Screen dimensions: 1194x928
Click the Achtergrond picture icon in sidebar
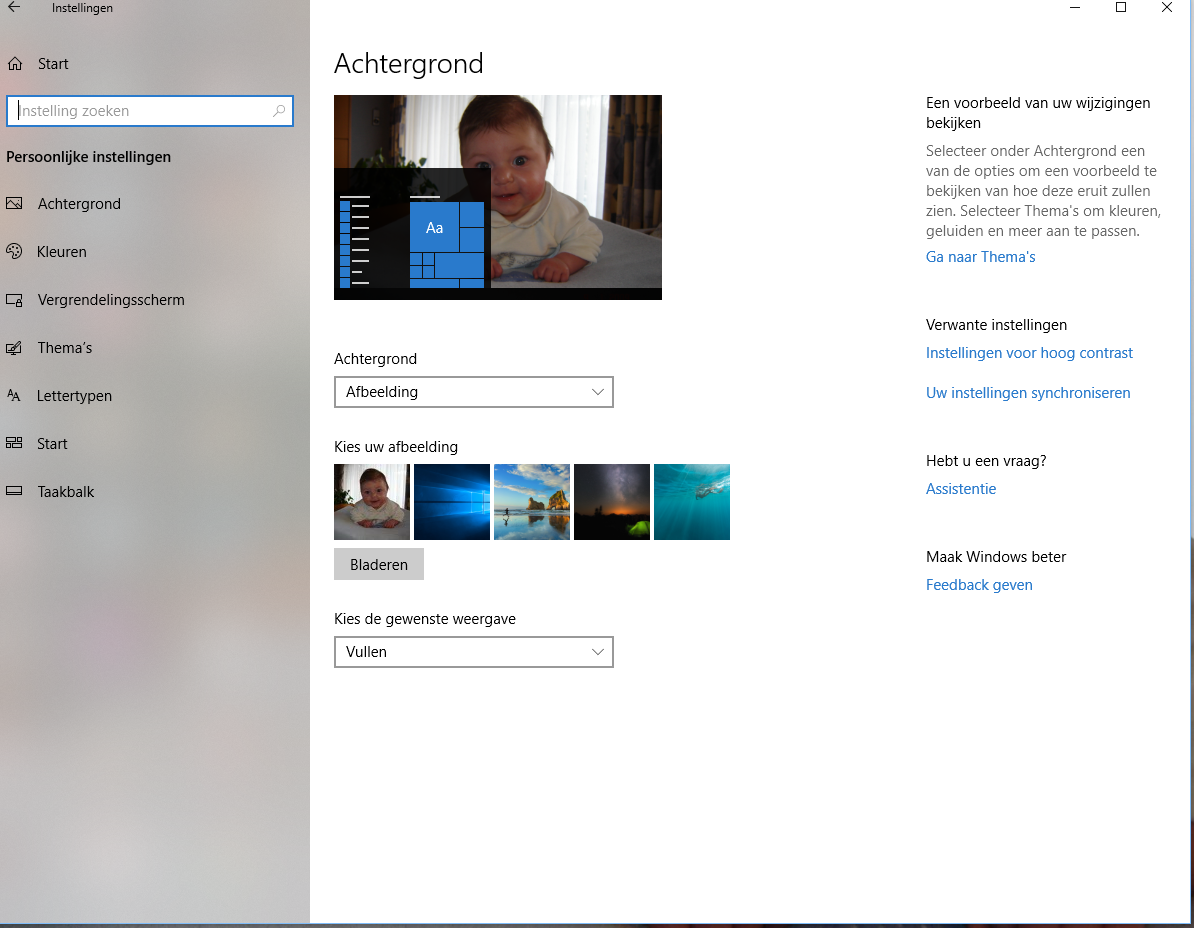pyautogui.click(x=14, y=203)
